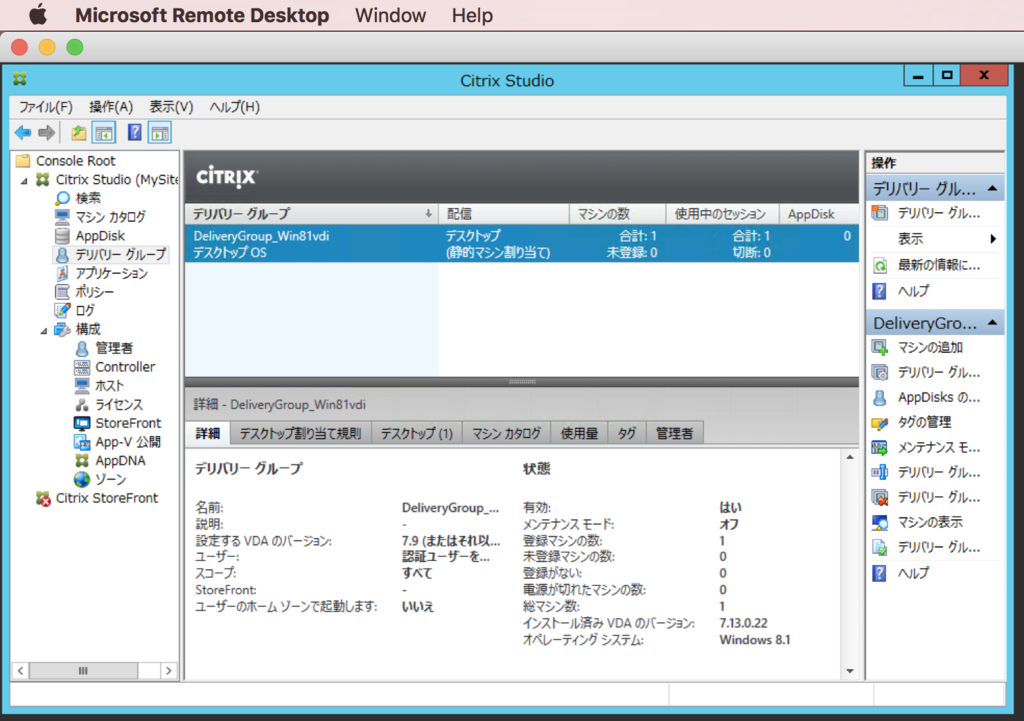Toggle the console tree pane toolbar icon
The image size is (1024, 721).
pos(104,133)
